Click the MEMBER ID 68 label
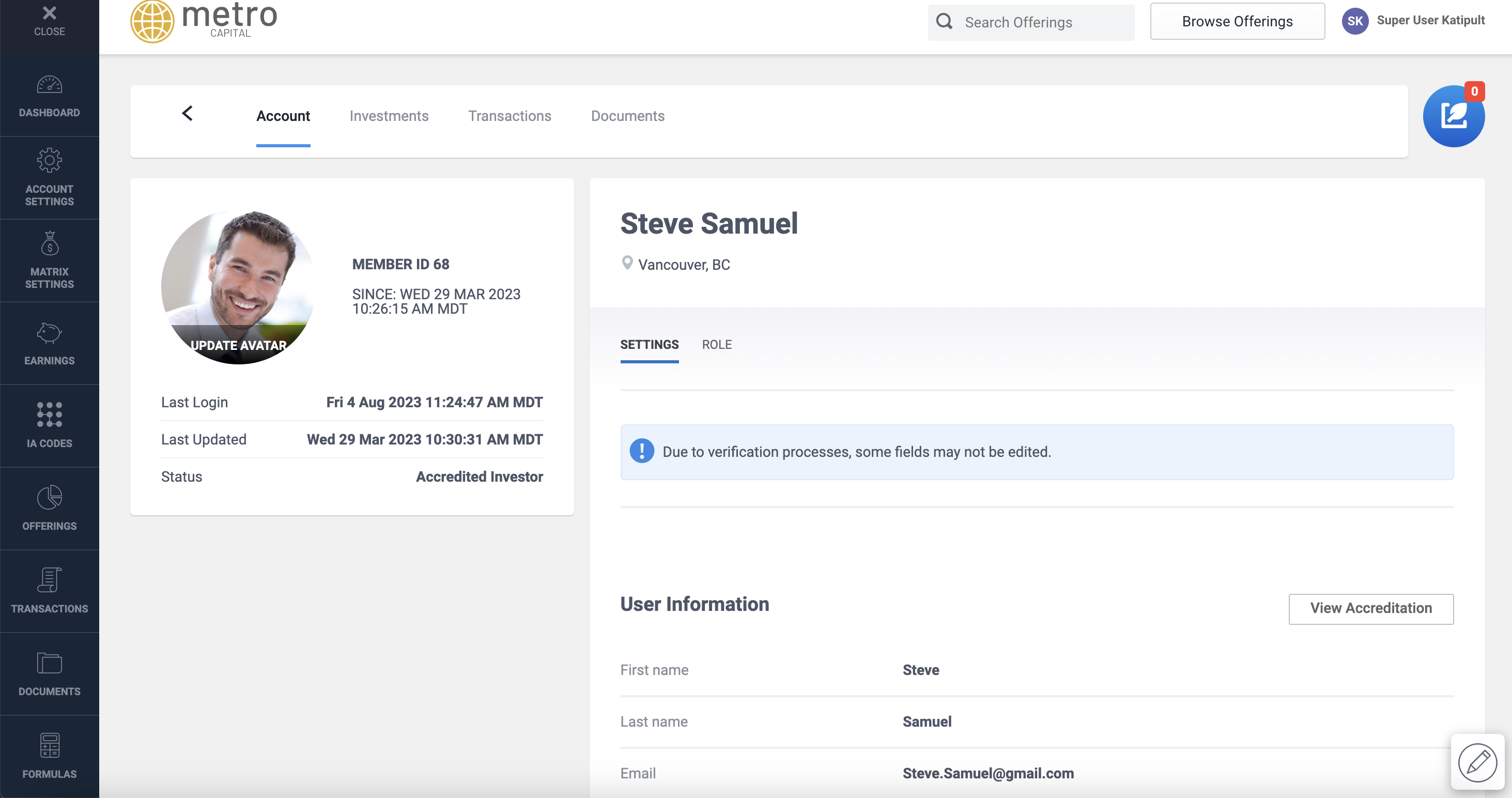This screenshot has width=1512, height=798. [400, 264]
